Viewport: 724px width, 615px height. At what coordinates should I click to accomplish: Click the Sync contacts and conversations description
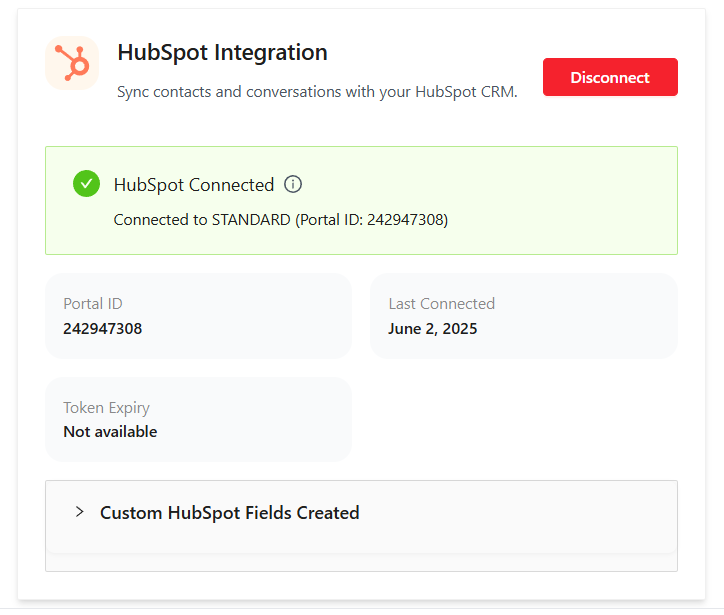[x=317, y=92]
